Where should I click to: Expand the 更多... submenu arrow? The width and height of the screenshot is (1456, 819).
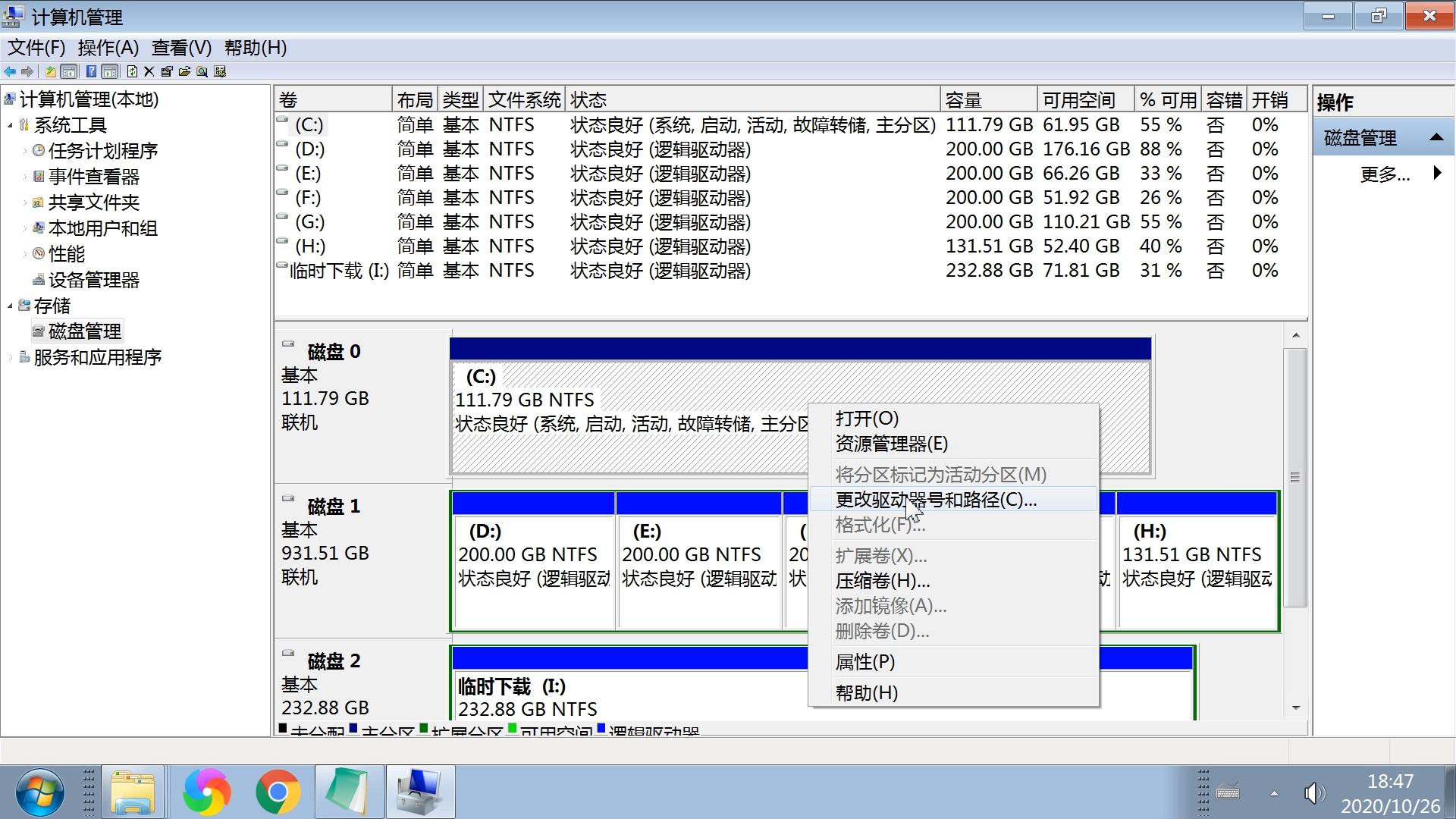point(1437,174)
